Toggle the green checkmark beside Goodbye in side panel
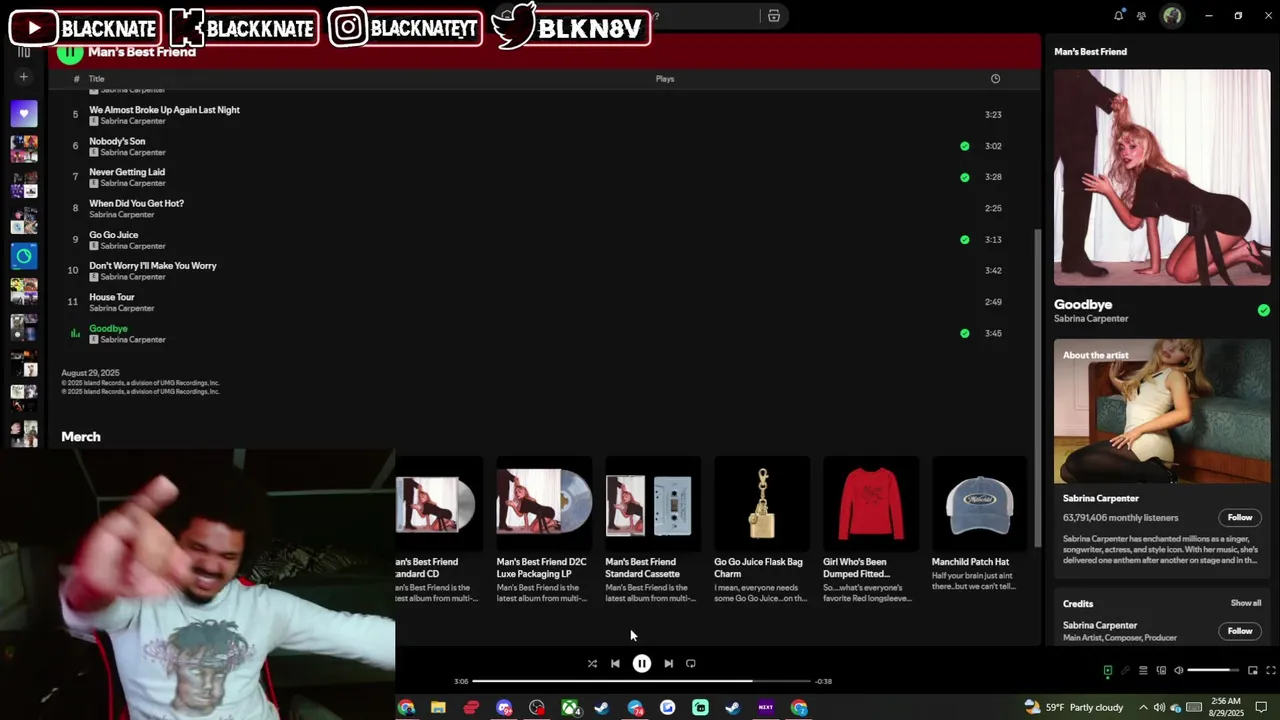The height and width of the screenshot is (720, 1280). click(x=1263, y=311)
